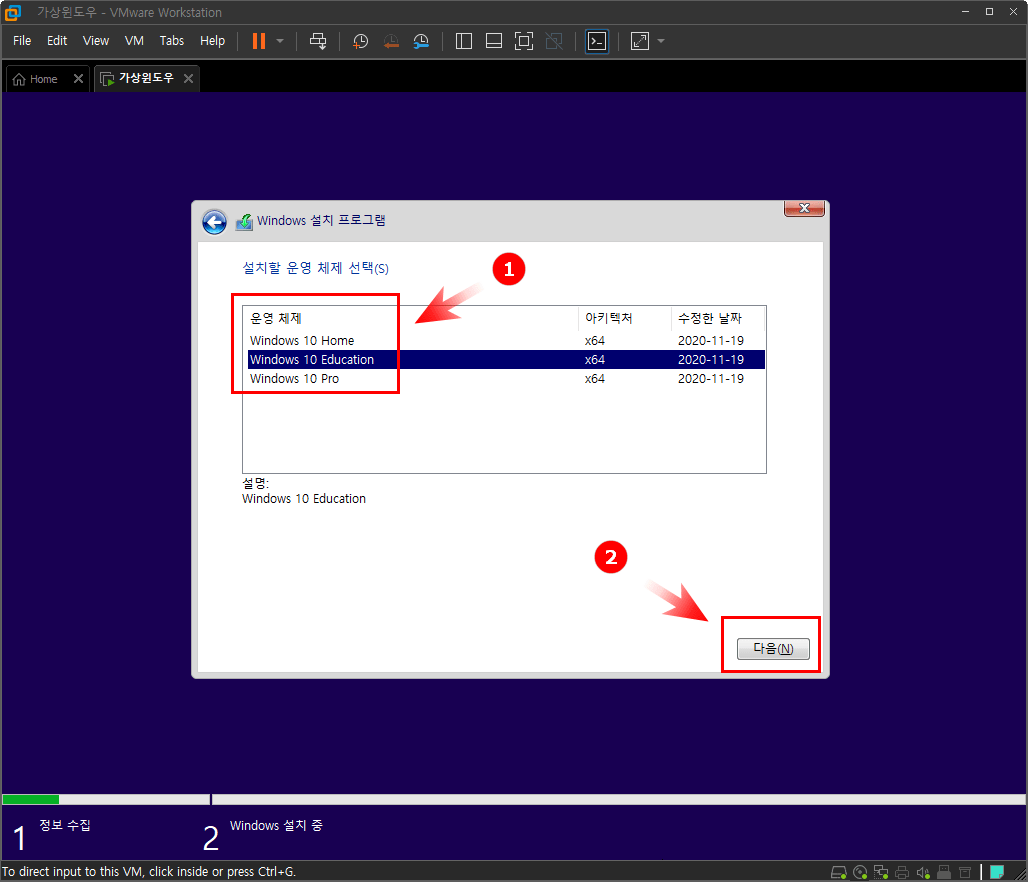Open the Help menu
Image resolution: width=1028 pixels, height=882 pixels.
212,41
